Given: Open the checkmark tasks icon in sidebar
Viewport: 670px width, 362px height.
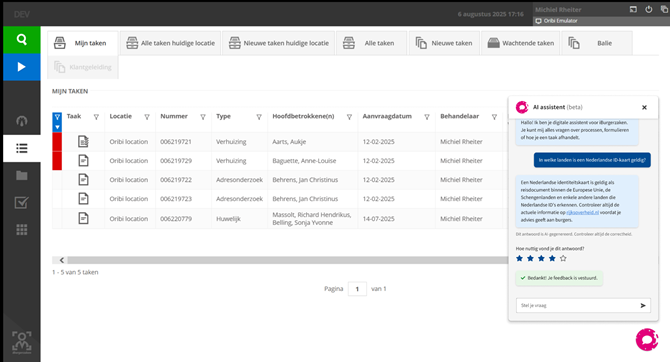Looking at the screenshot, I should coord(21,203).
